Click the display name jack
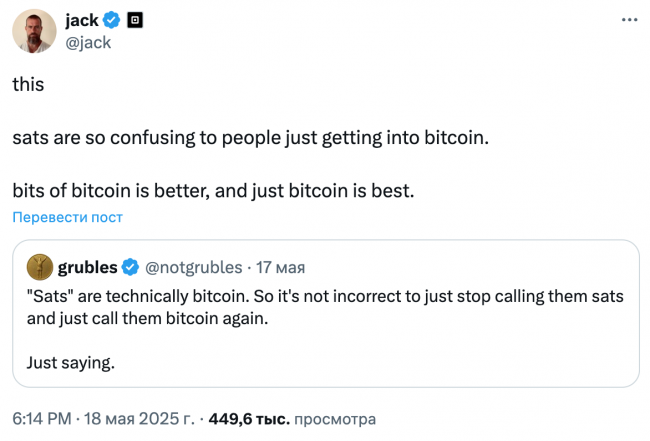 click(x=82, y=20)
